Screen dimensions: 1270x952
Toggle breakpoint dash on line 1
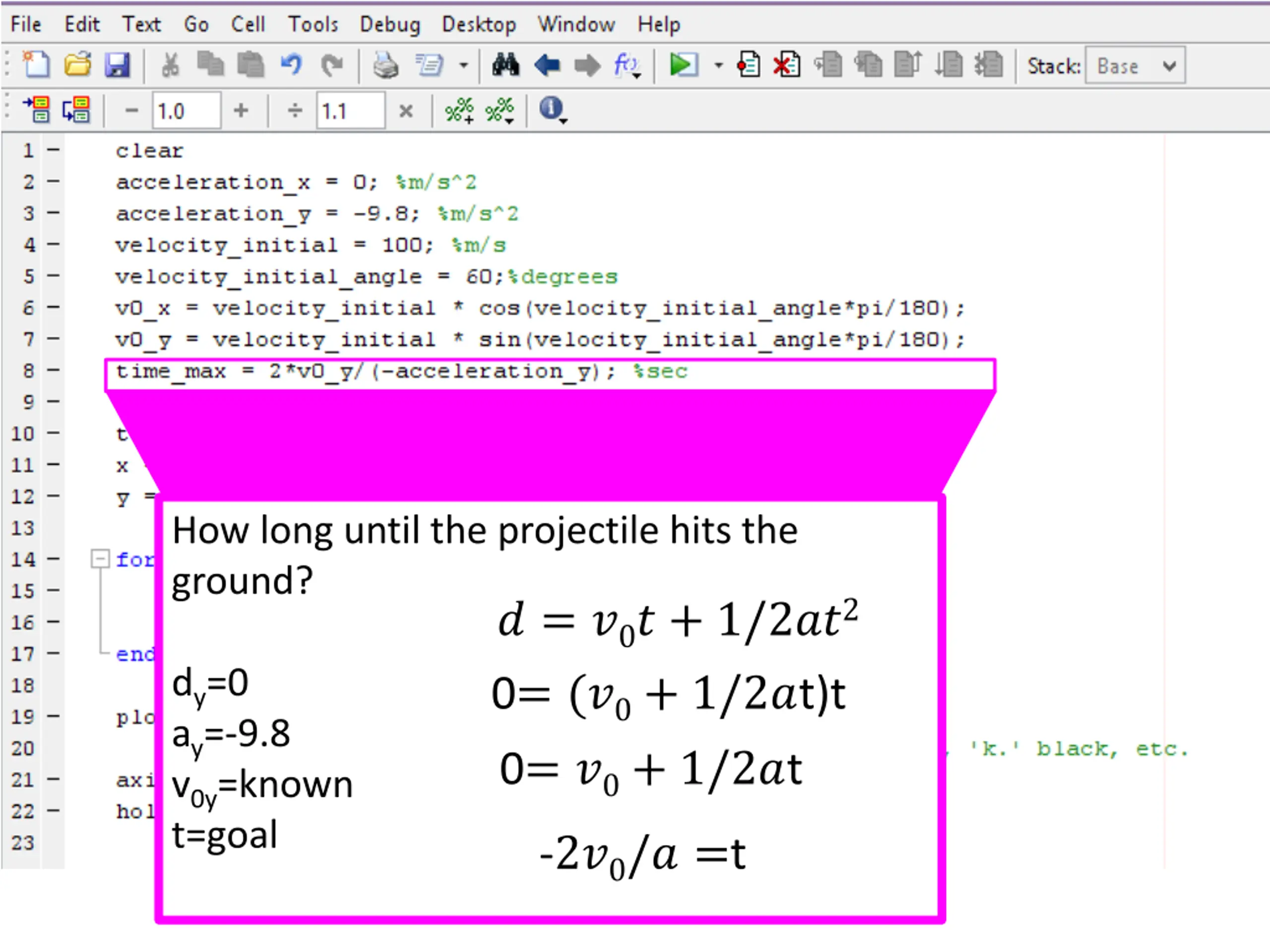(x=54, y=150)
